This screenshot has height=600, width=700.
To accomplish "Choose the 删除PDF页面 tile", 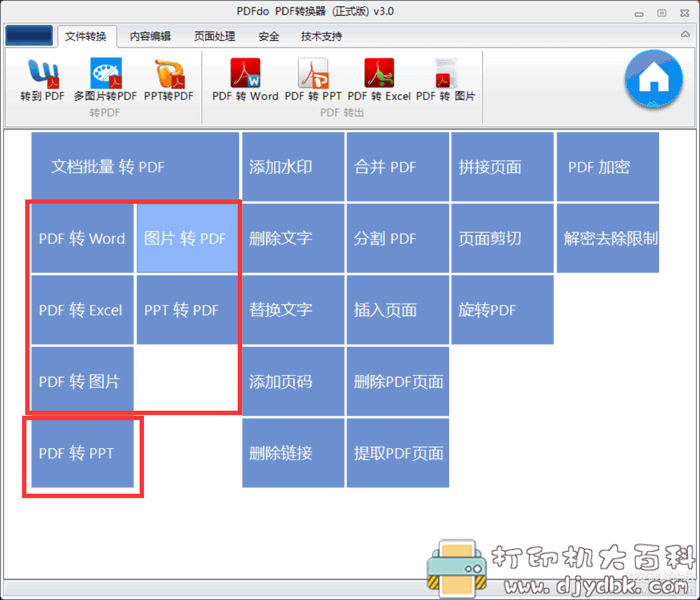I will 398,381.
